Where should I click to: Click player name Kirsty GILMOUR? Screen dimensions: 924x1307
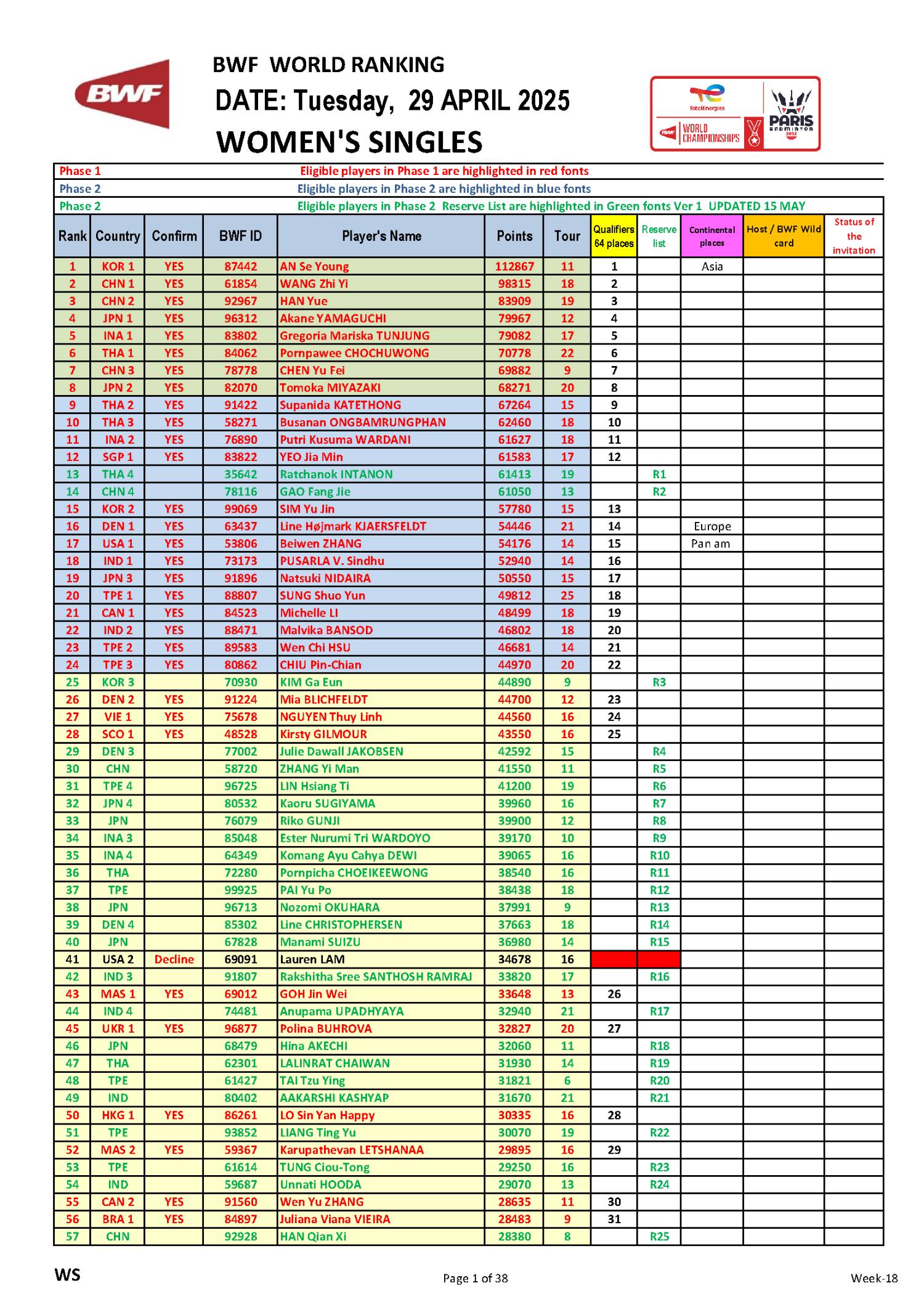(323, 734)
